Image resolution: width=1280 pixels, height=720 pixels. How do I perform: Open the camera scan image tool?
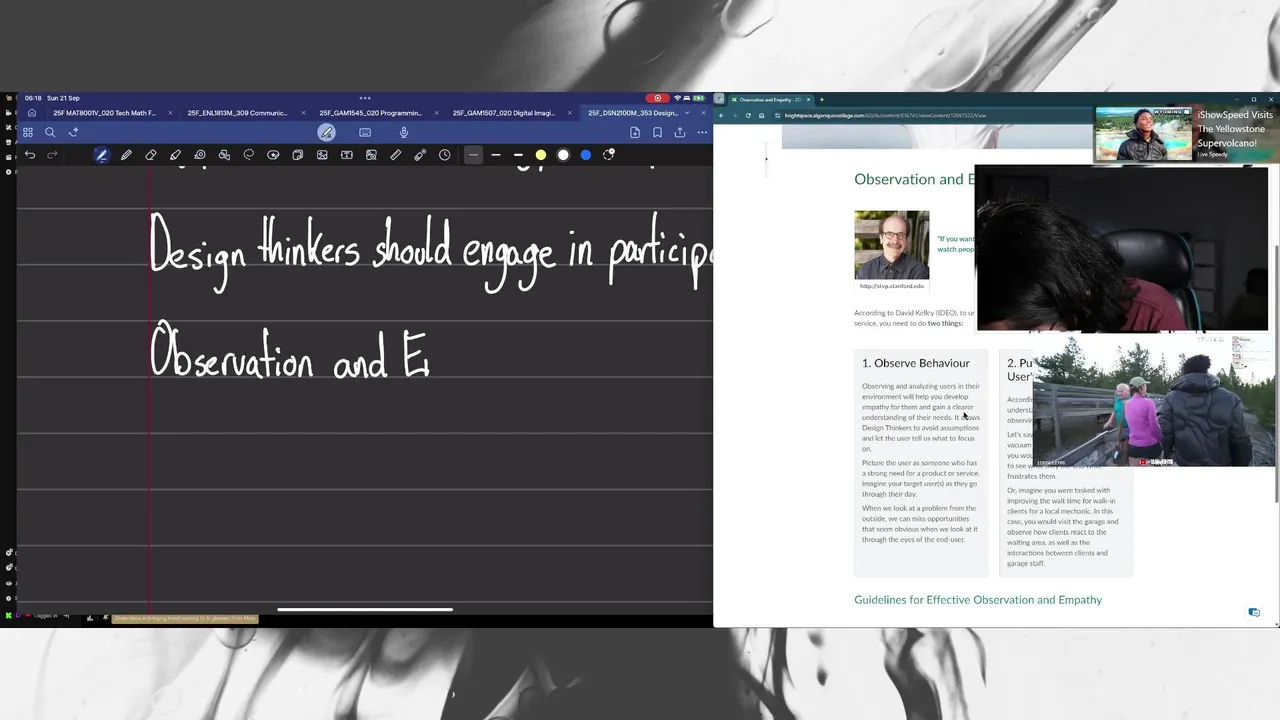[x=371, y=155]
